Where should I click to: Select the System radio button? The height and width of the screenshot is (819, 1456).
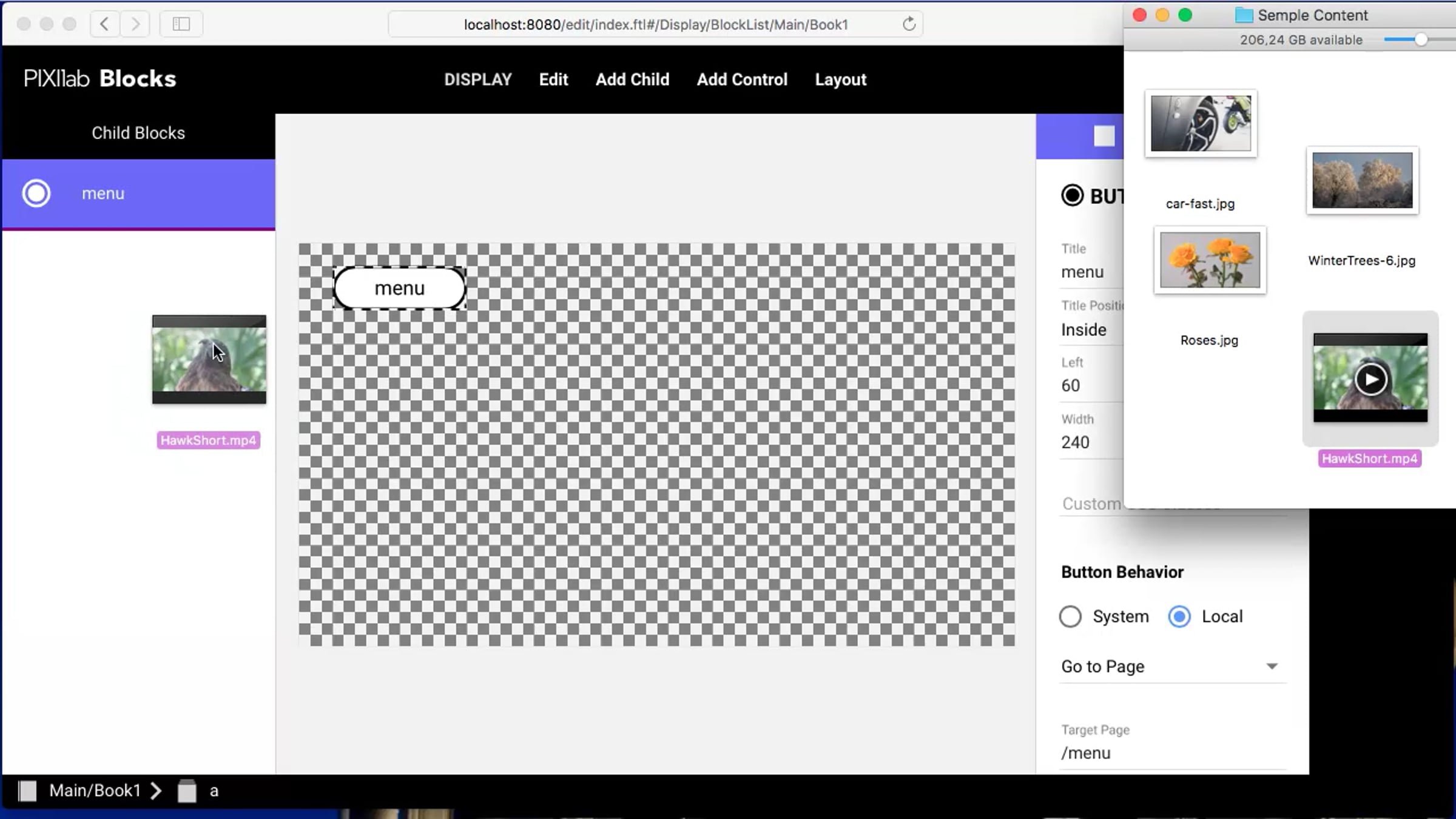pyautogui.click(x=1070, y=616)
